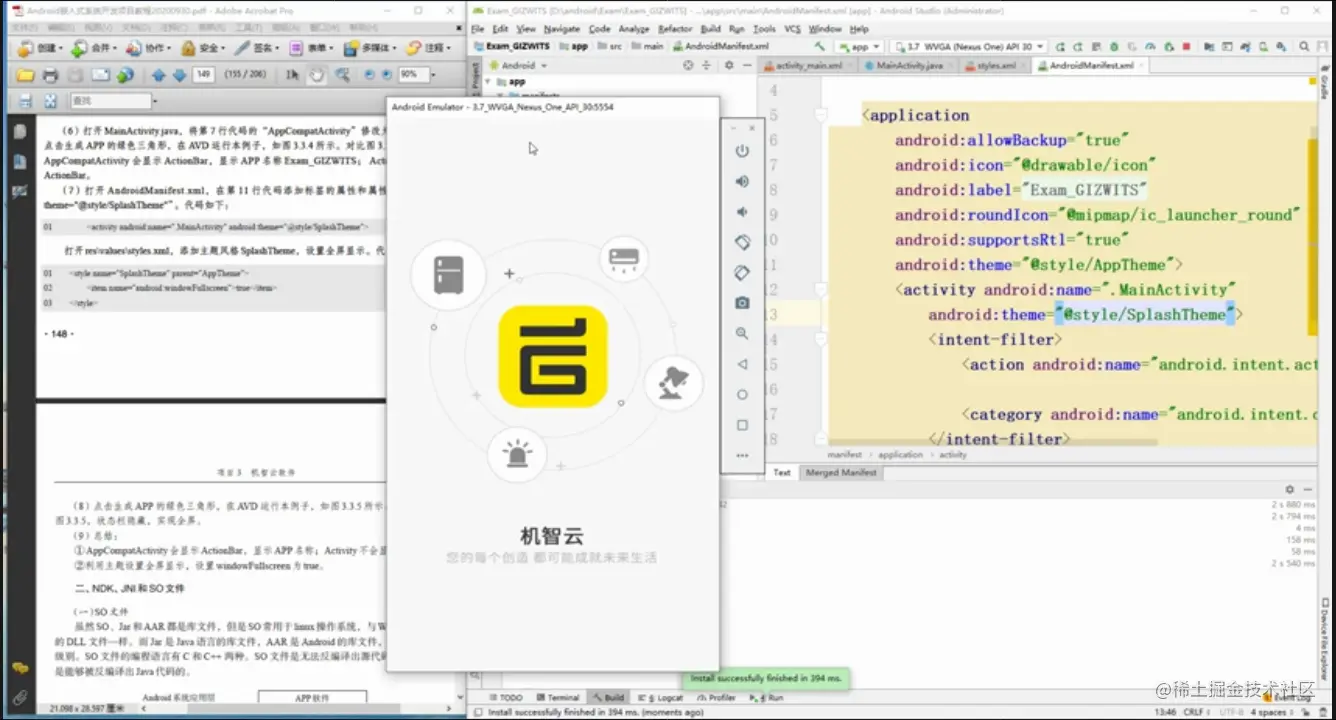Viewport: 1336px width, 720px height.
Task: Open the Android project view dropdown
Action: pos(518,65)
